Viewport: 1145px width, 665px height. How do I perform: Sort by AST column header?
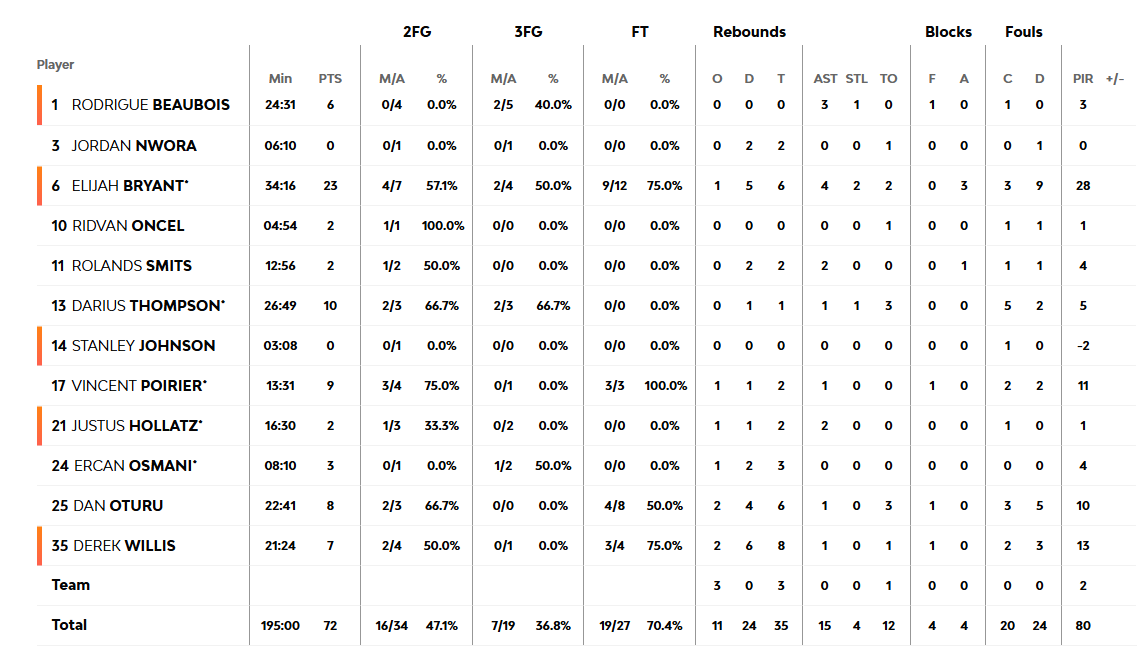point(825,79)
